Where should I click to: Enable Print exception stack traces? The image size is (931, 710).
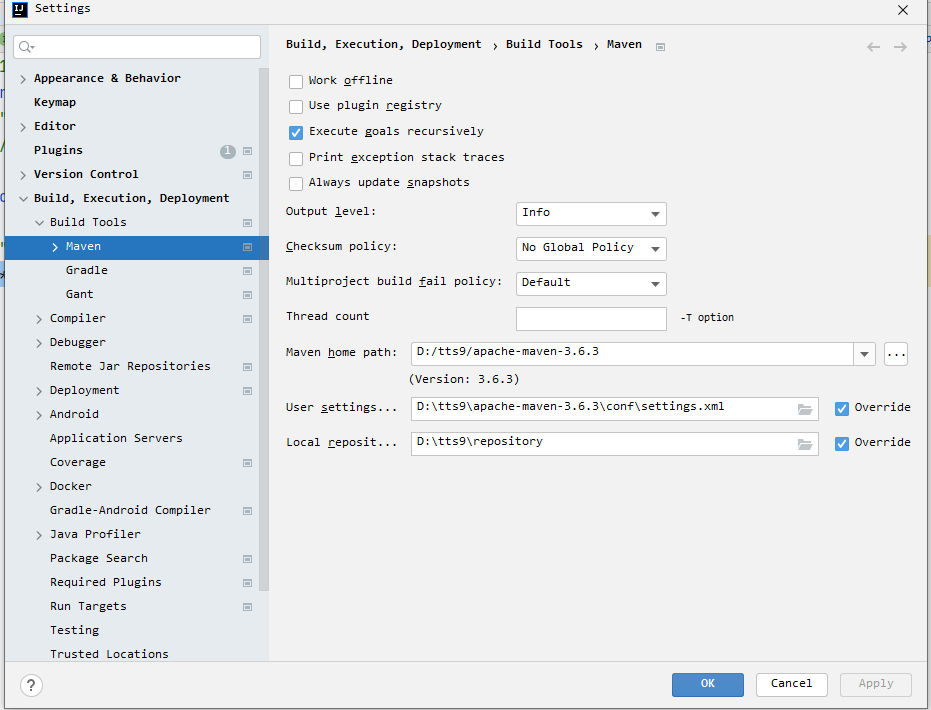[296, 159]
